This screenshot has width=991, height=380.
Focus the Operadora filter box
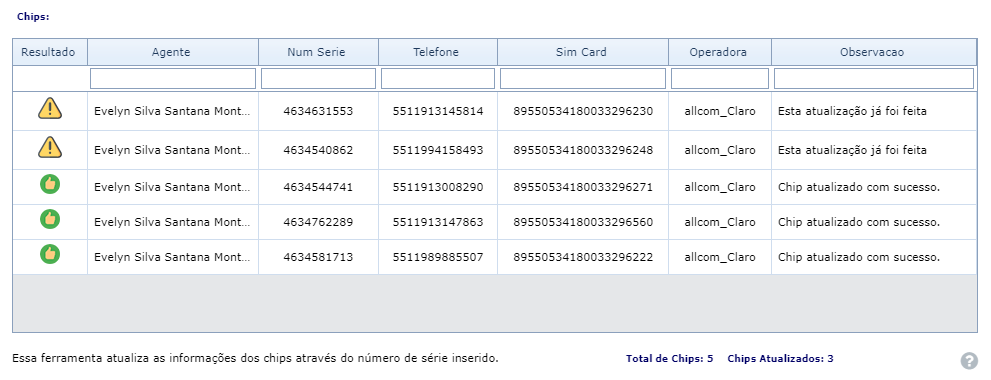click(719, 78)
